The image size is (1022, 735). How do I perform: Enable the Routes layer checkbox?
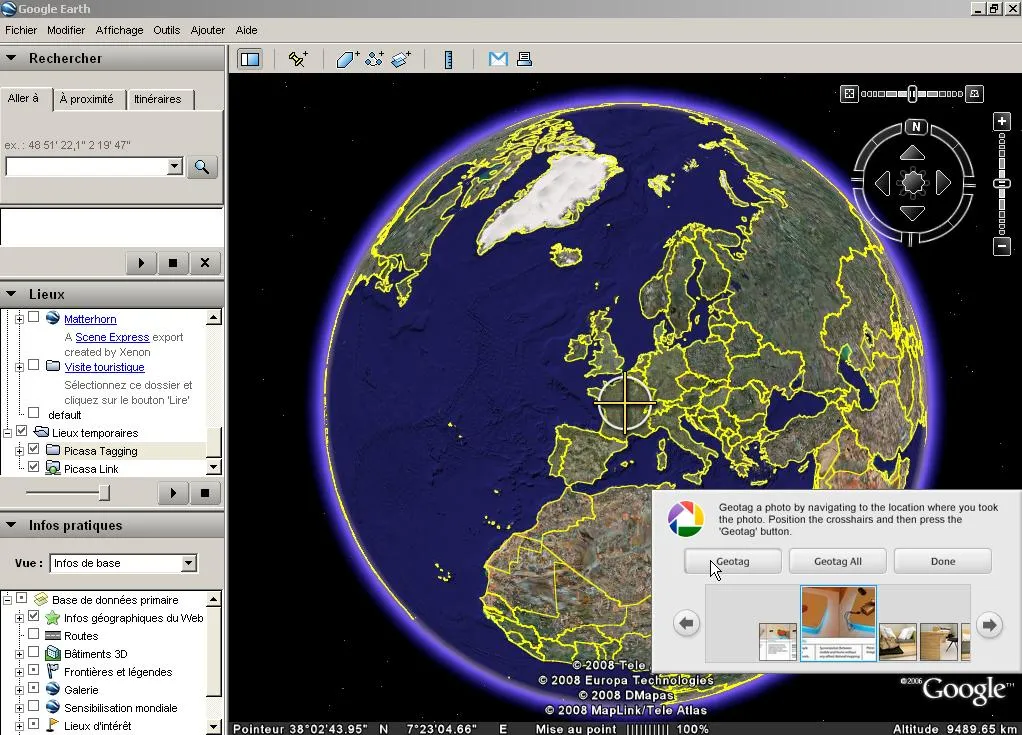(34, 634)
